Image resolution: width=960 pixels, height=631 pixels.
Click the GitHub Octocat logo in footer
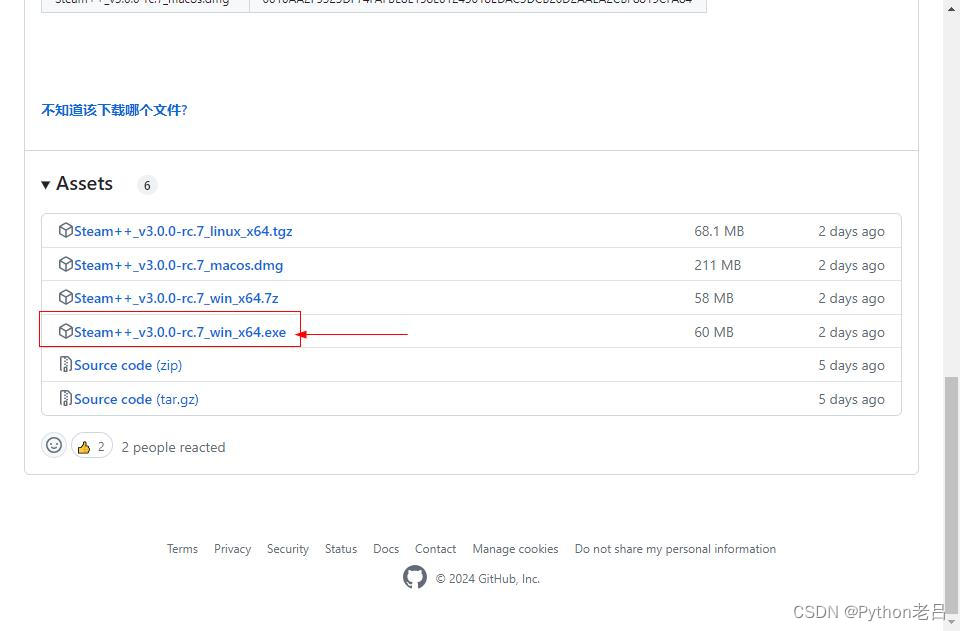point(415,577)
